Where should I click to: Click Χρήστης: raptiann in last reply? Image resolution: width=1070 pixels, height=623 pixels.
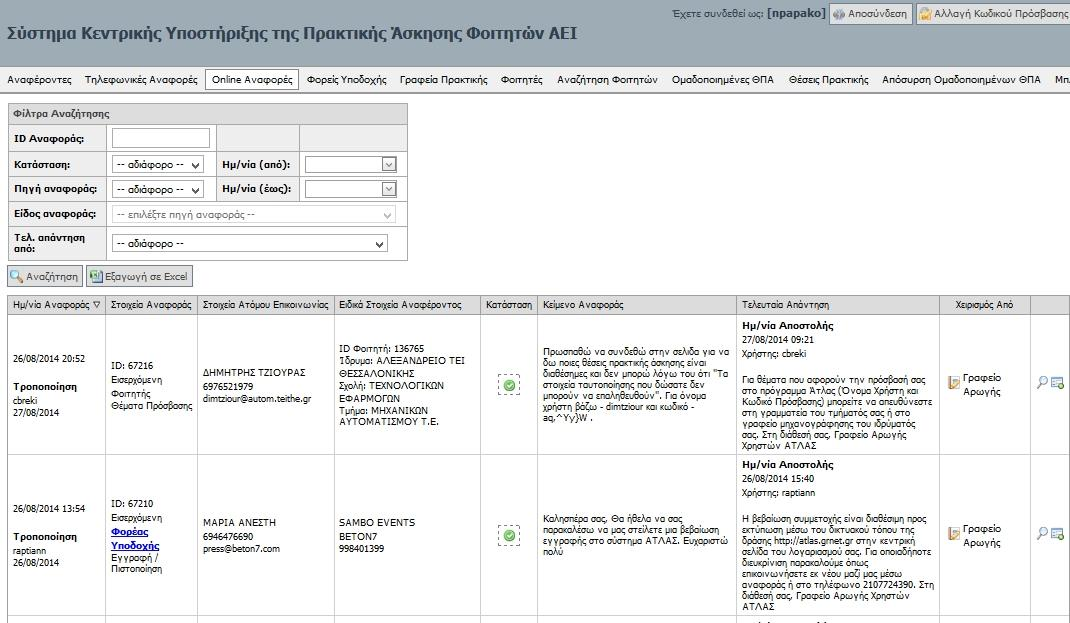[x=778, y=493]
